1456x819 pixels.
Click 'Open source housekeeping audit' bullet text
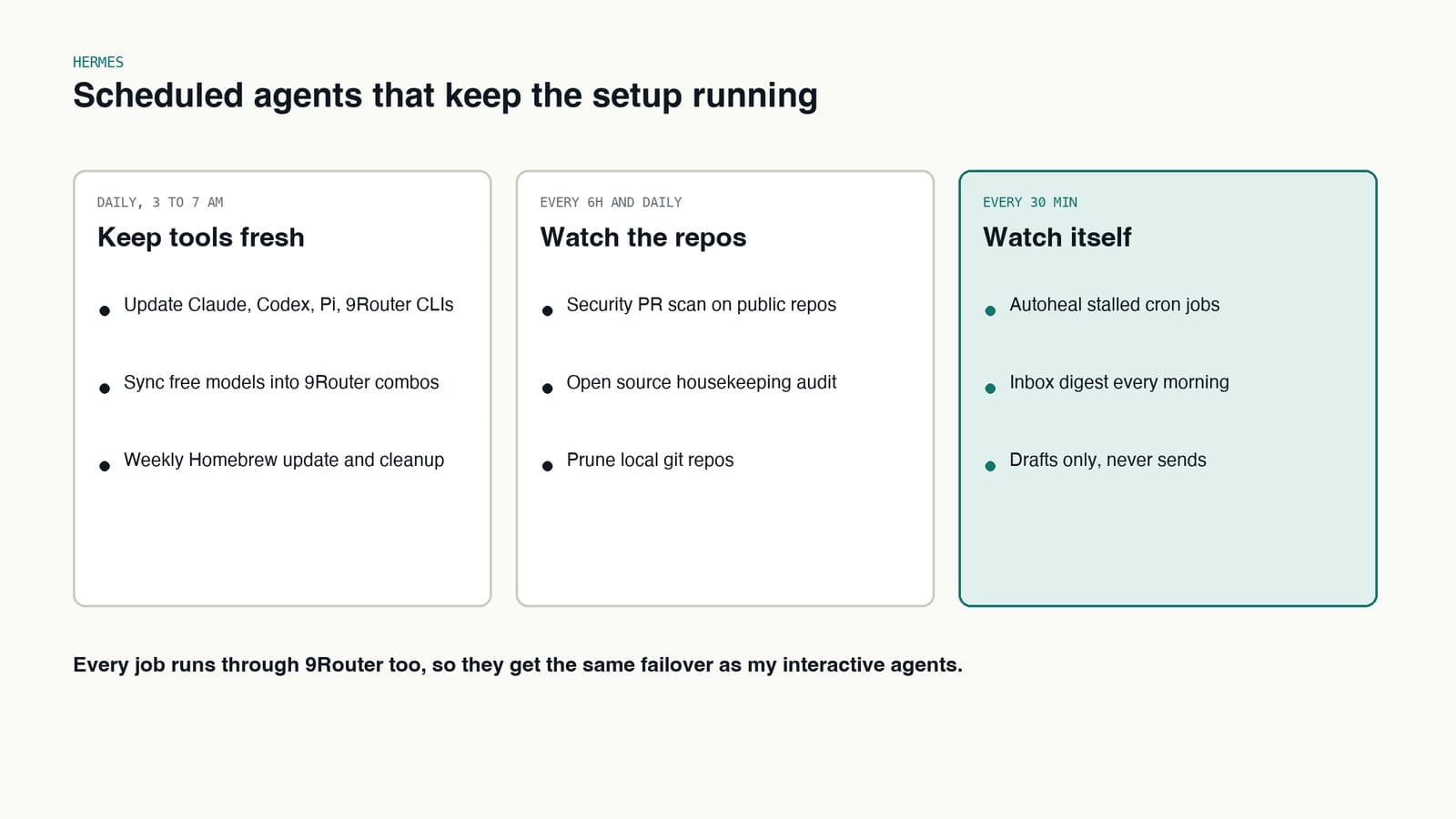pos(701,382)
